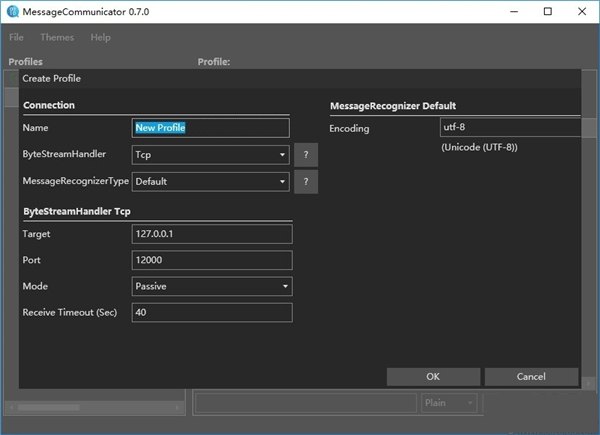Click help button next to ByteStreamHandler
This screenshot has height=435, width=600.
[x=305, y=155]
